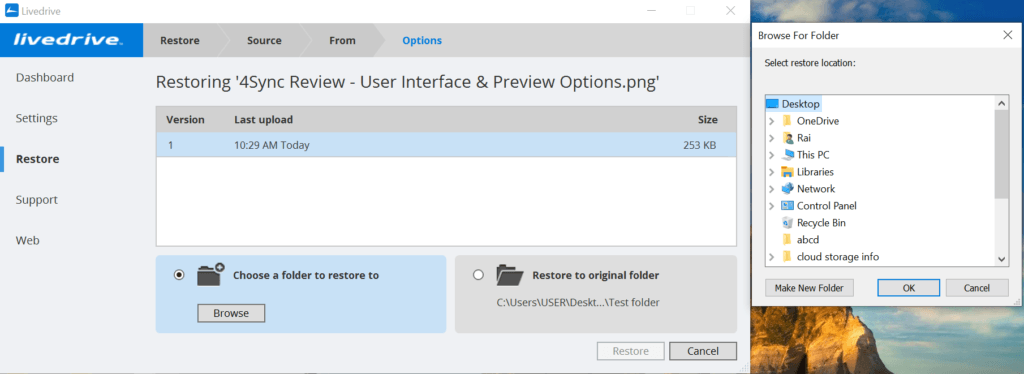Go to the Source breadcrumb step
This screenshot has width=1024, height=374.
click(264, 40)
